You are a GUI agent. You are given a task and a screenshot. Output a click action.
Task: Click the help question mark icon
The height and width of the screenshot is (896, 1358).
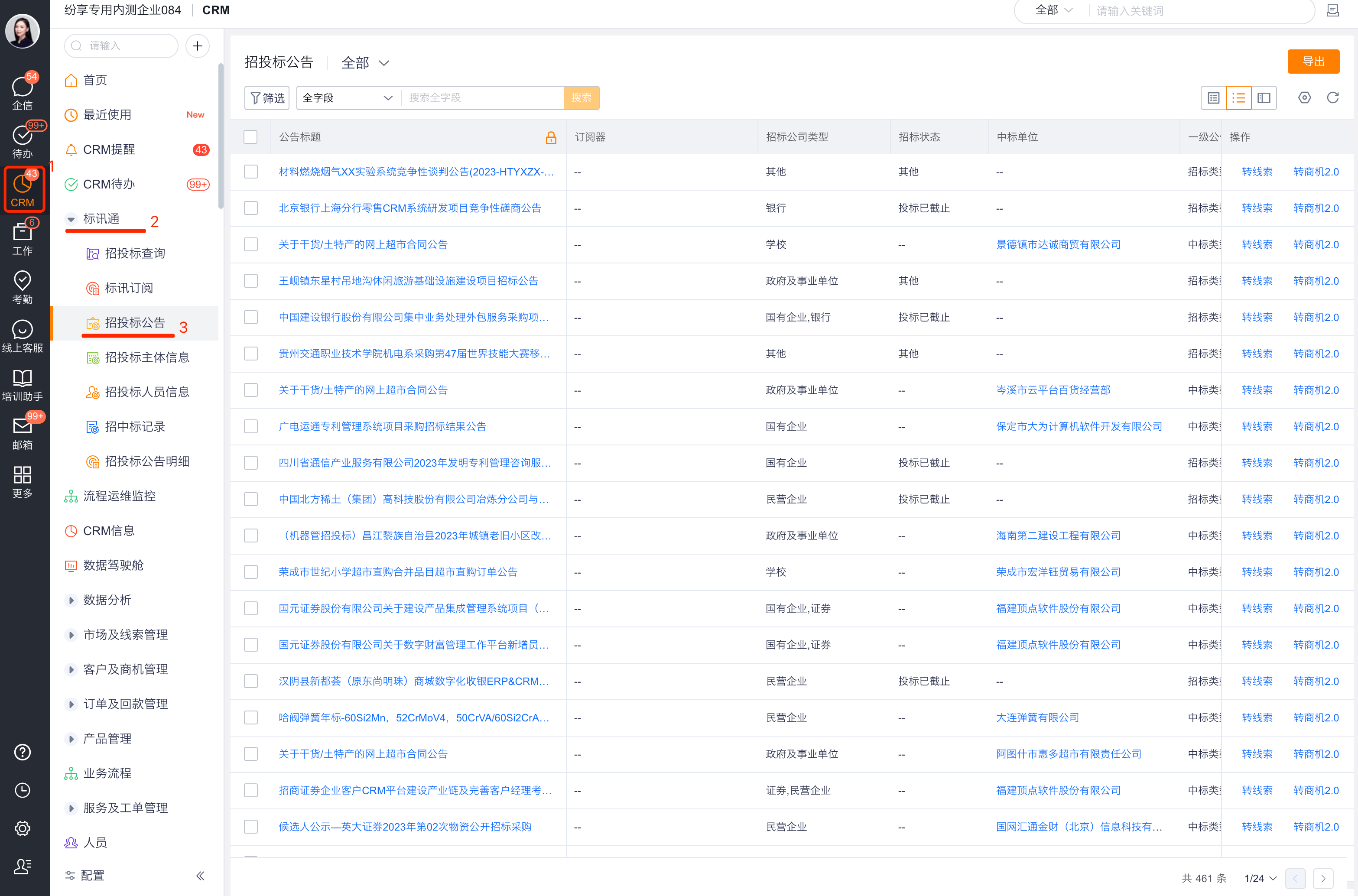pyautogui.click(x=22, y=752)
